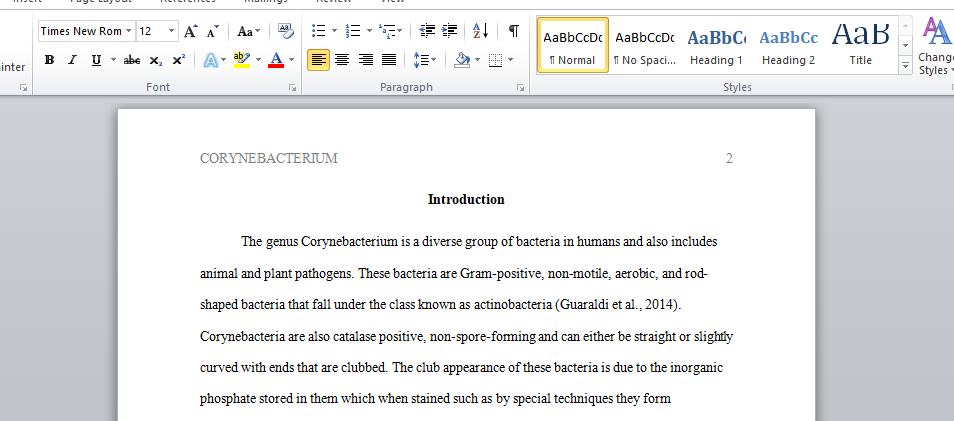Open the Borders dropdown arrow
954x421 pixels.
[510, 60]
